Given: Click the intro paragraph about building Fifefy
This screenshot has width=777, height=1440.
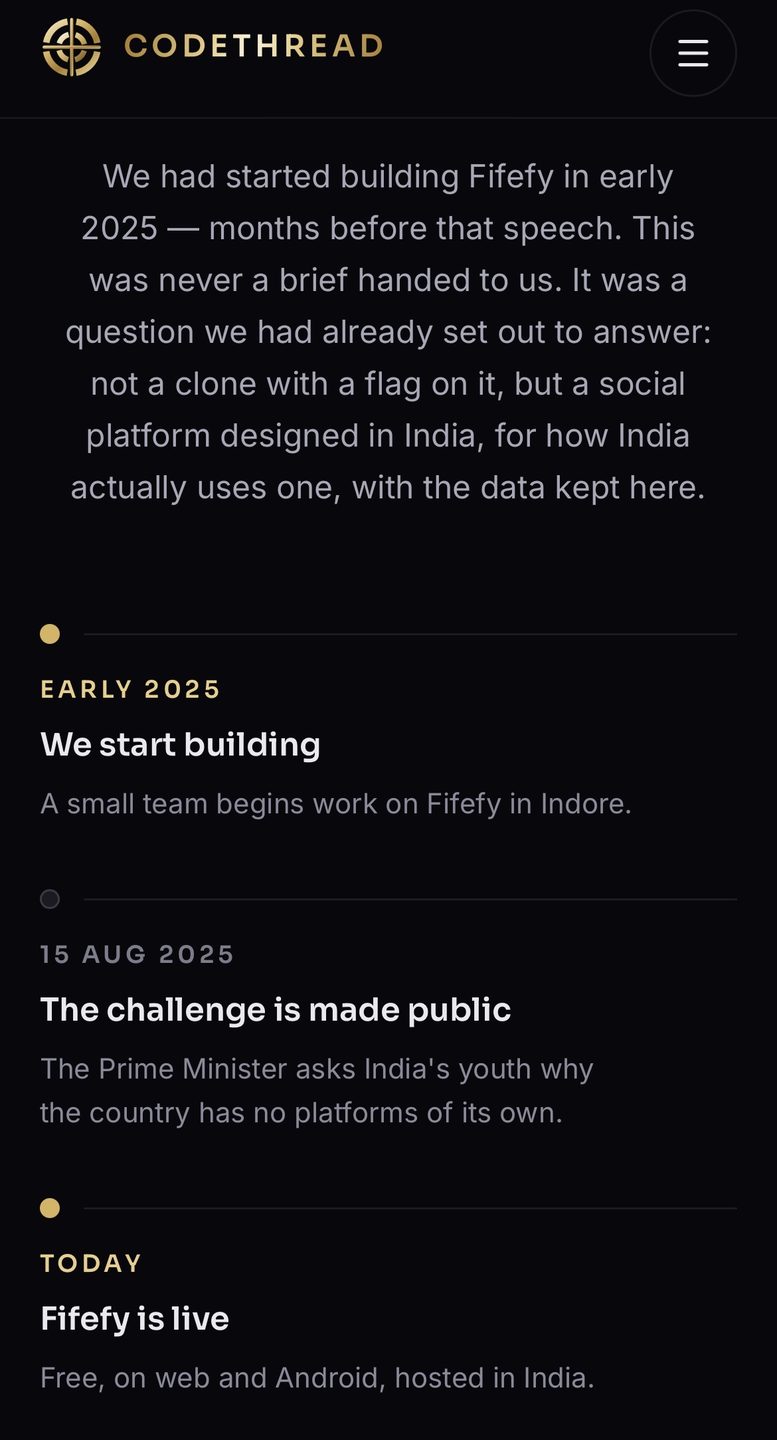Looking at the screenshot, I should tap(388, 332).
